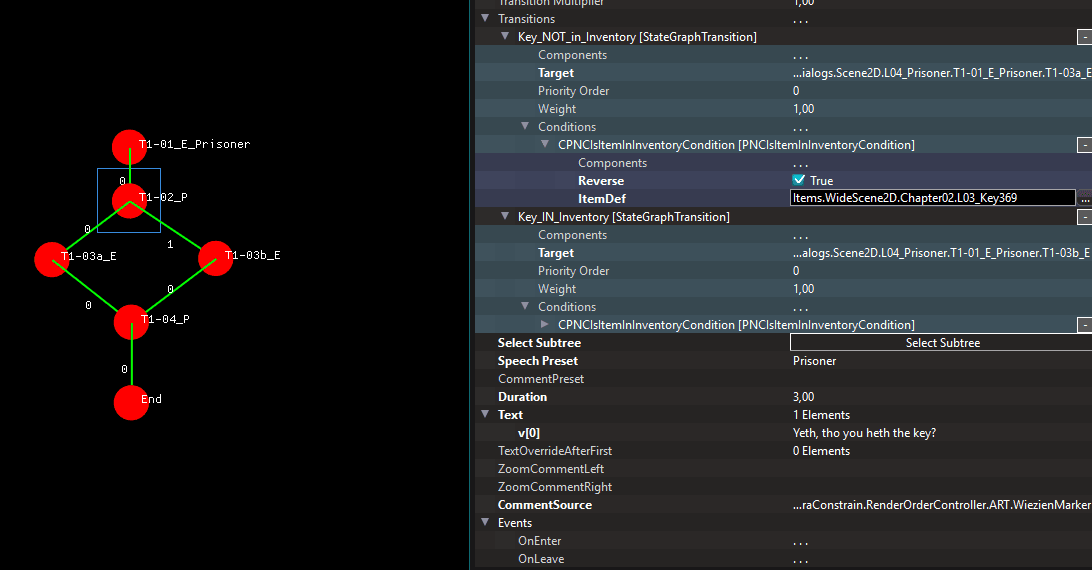Collapse Conditions under Key_NOT_in_Inventory
Screen dimensions: 1092x570
click(526, 126)
